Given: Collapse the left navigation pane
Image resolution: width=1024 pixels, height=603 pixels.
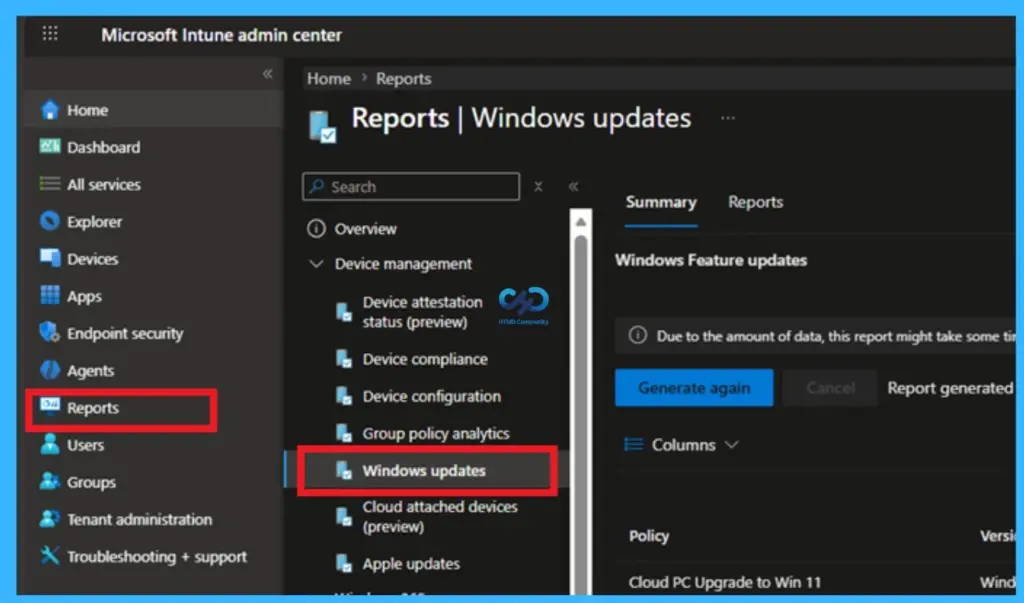Looking at the screenshot, I should tap(268, 73).
